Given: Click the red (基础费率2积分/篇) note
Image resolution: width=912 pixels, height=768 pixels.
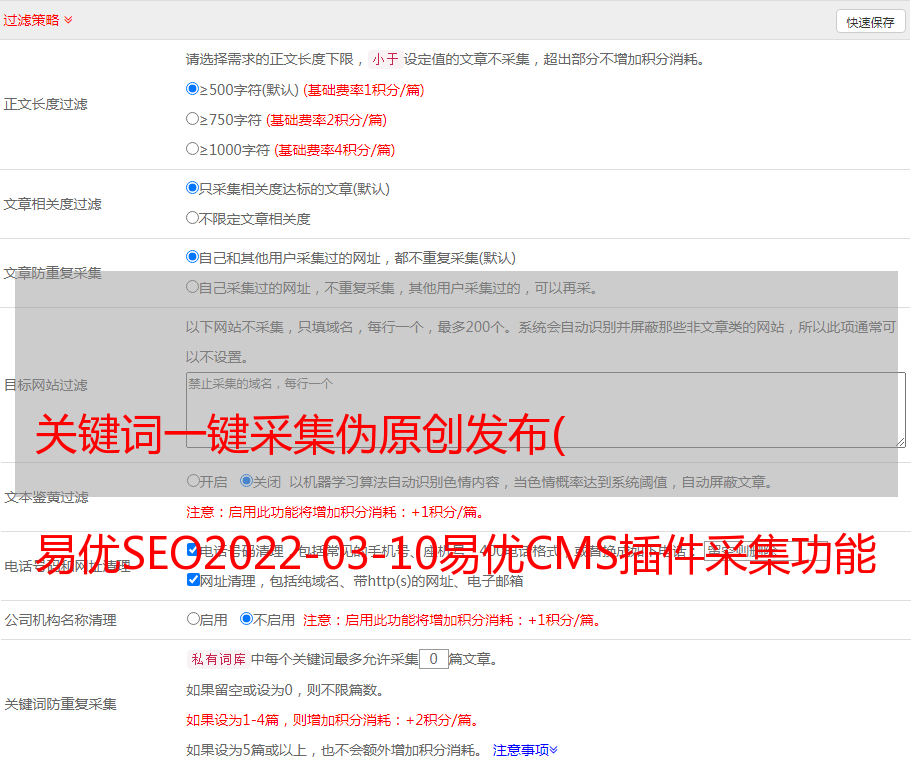Looking at the screenshot, I should 327,119.
